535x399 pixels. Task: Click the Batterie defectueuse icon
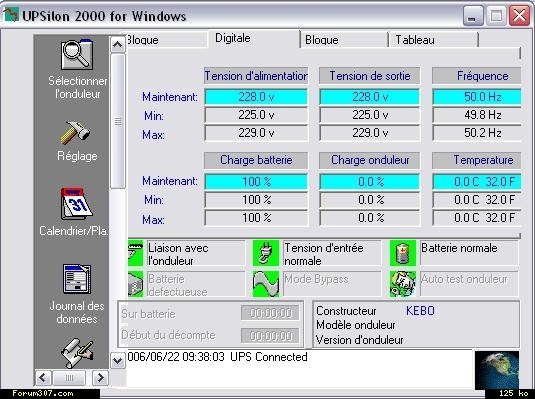(x=135, y=284)
